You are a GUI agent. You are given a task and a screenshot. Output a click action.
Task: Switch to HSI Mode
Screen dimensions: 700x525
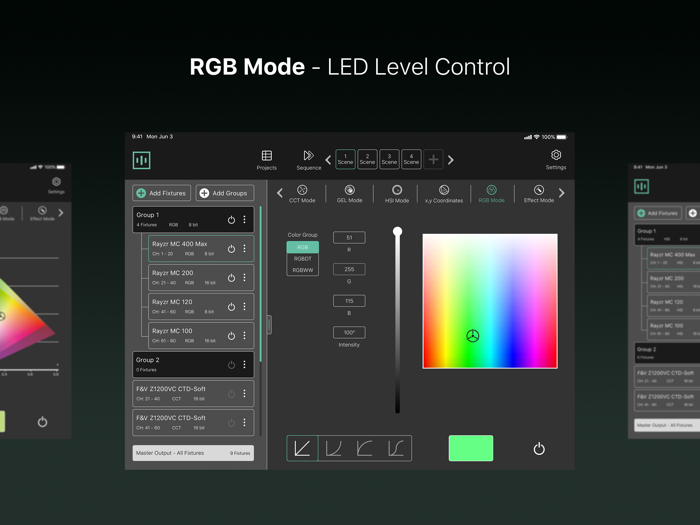tap(397, 194)
